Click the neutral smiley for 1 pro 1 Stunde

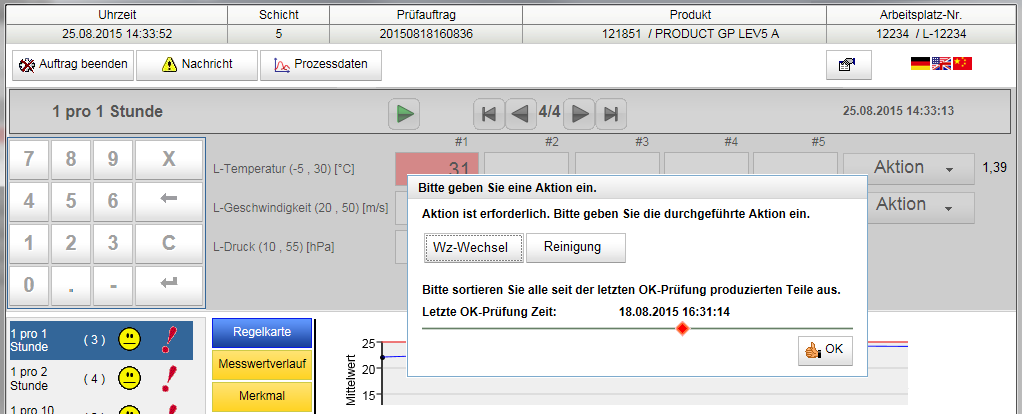pos(129,340)
